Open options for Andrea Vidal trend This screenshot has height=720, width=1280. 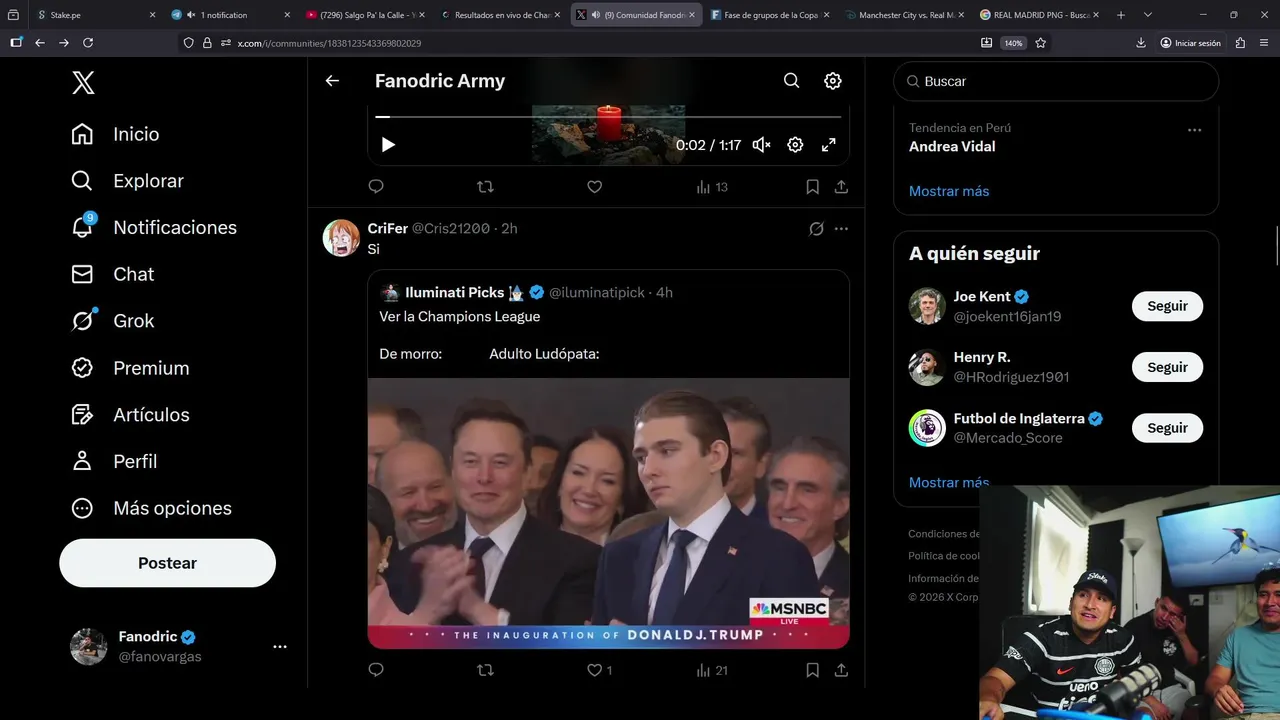point(1194,130)
